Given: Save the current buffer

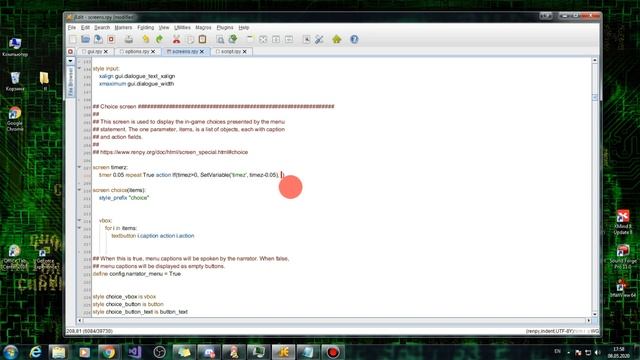Looking at the screenshot, I should click(x=98, y=39).
